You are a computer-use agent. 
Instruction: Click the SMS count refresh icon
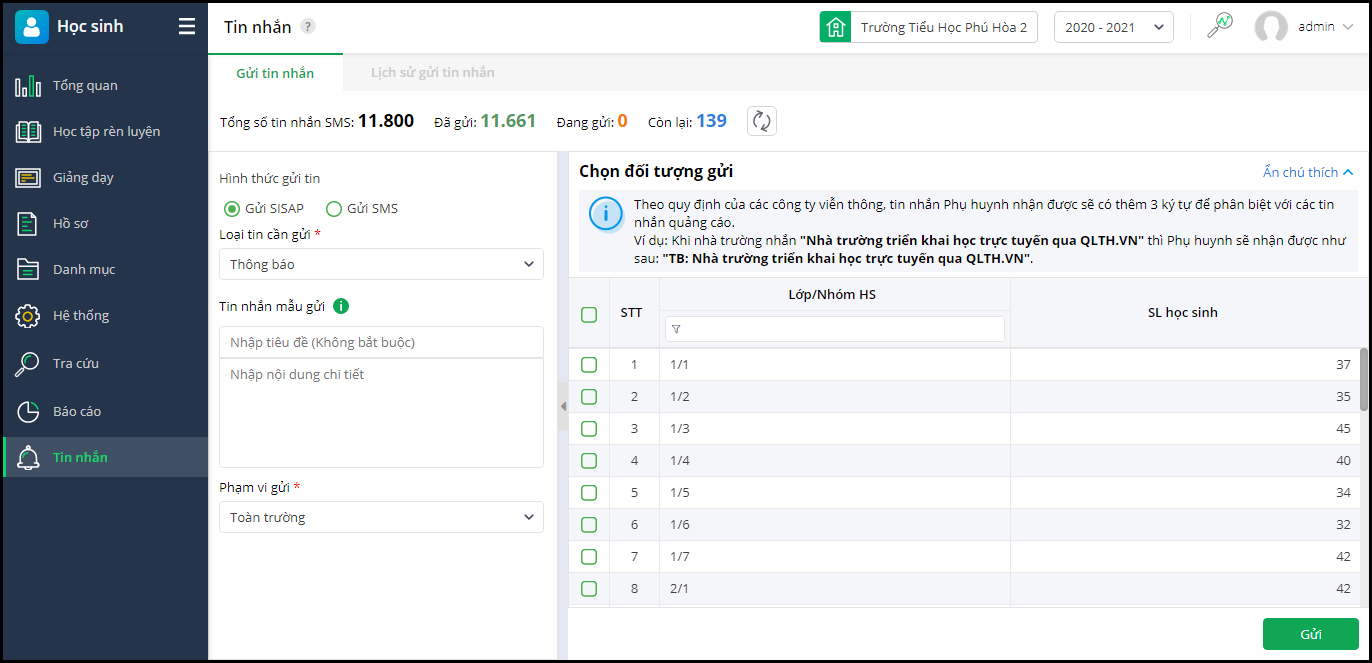tap(762, 121)
